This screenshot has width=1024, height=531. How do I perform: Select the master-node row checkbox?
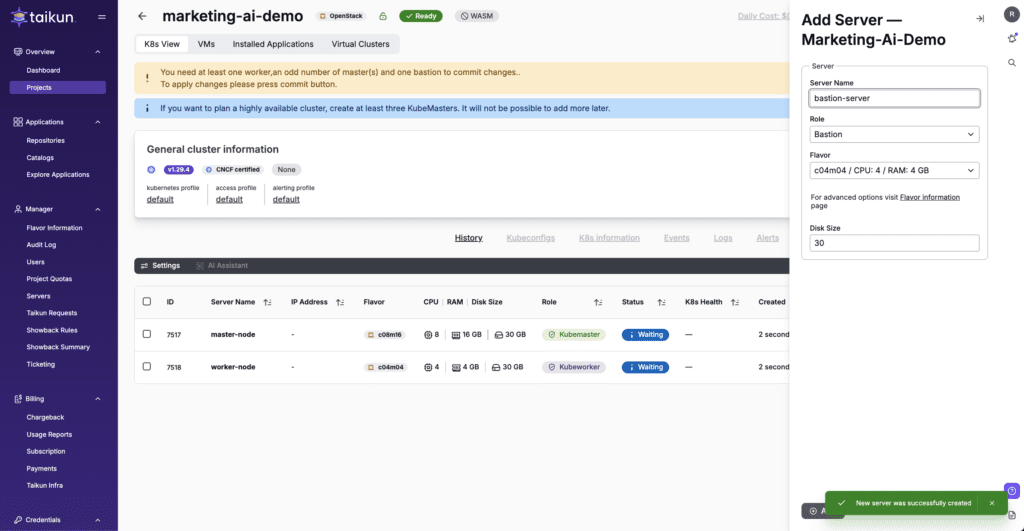147,334
